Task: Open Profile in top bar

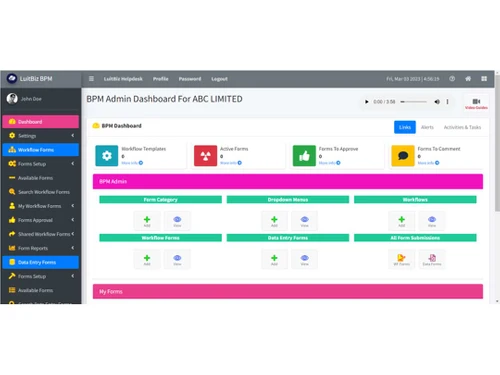Action: pyautogui.click(x=161, y=79)
